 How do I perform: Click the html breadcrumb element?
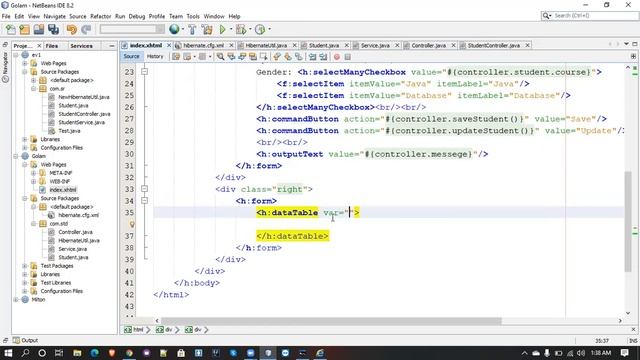[x=135, y=329]
